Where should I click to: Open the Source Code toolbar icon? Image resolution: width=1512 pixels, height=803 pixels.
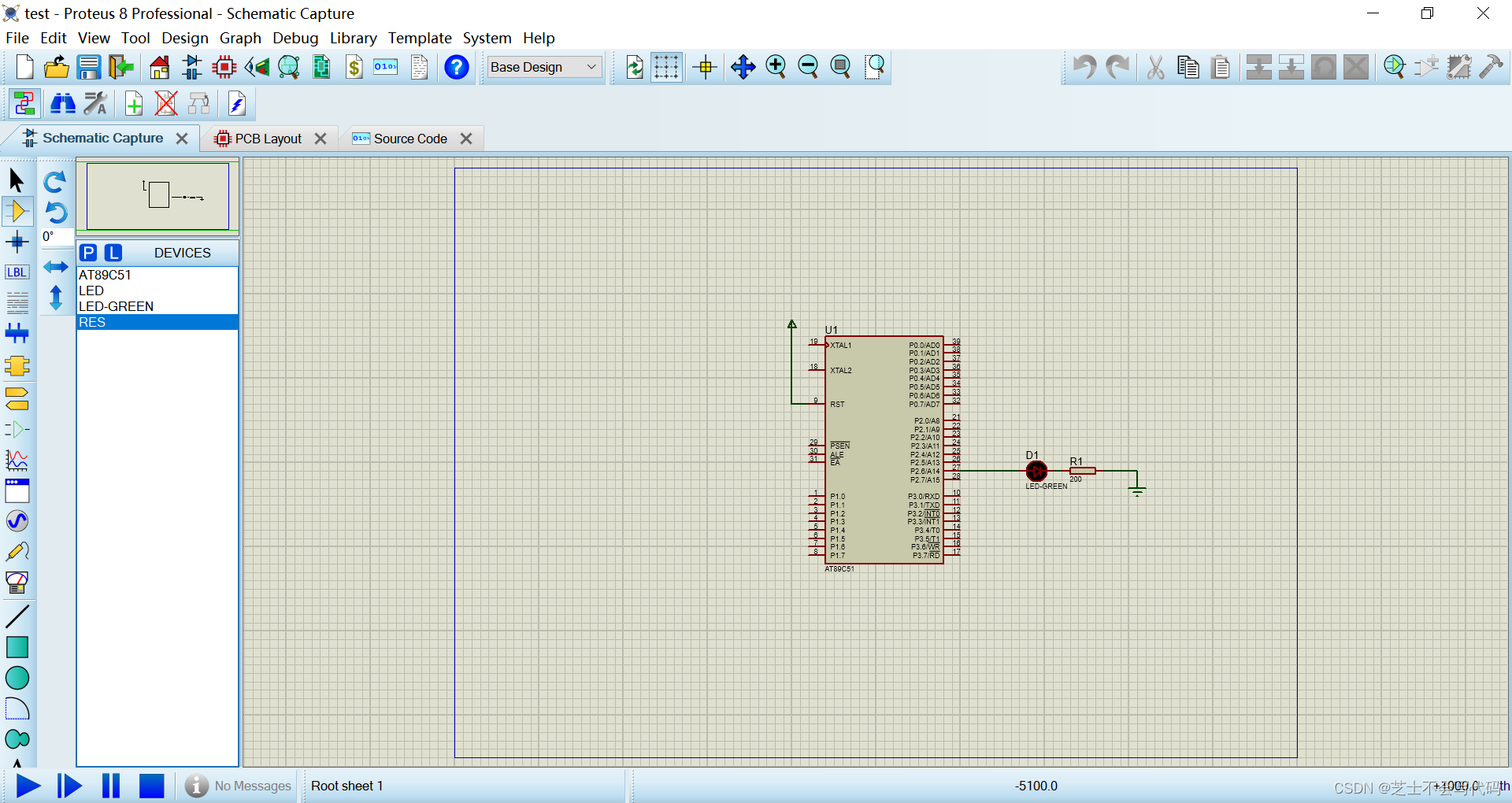pyautogui.click(x=386, y=67)
